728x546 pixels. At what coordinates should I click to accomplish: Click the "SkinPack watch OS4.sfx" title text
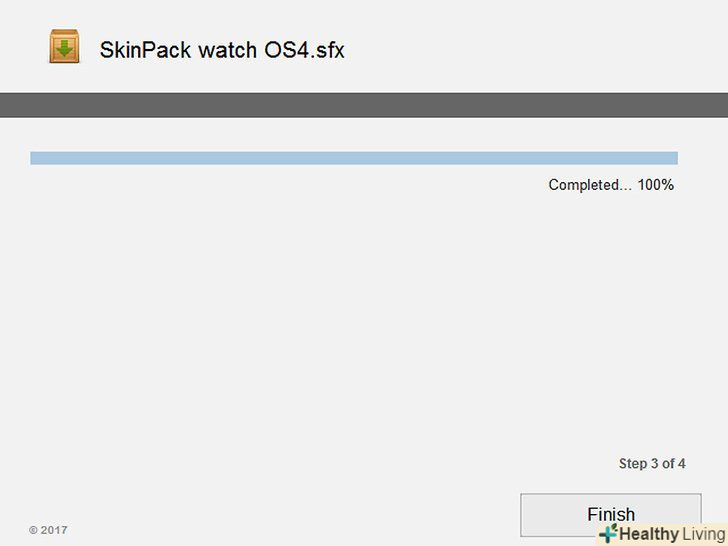(x=221, y=50)
